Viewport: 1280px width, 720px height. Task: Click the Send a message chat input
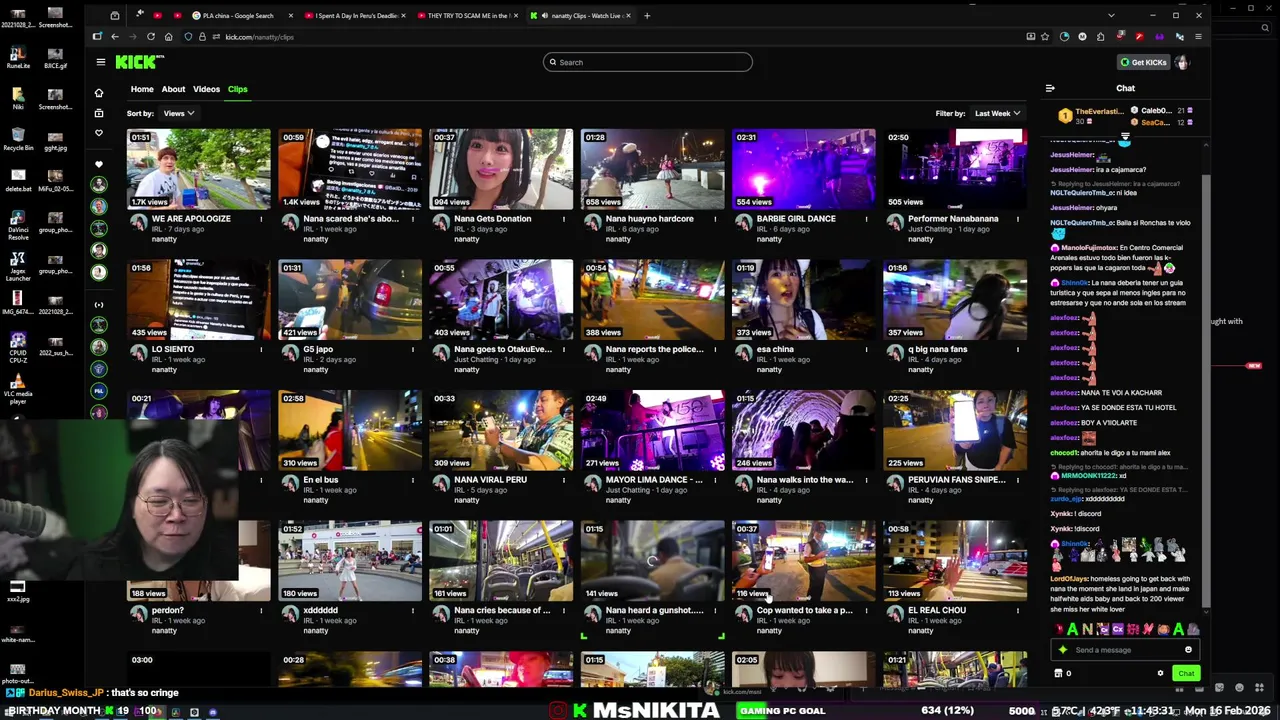(1124, 650)
